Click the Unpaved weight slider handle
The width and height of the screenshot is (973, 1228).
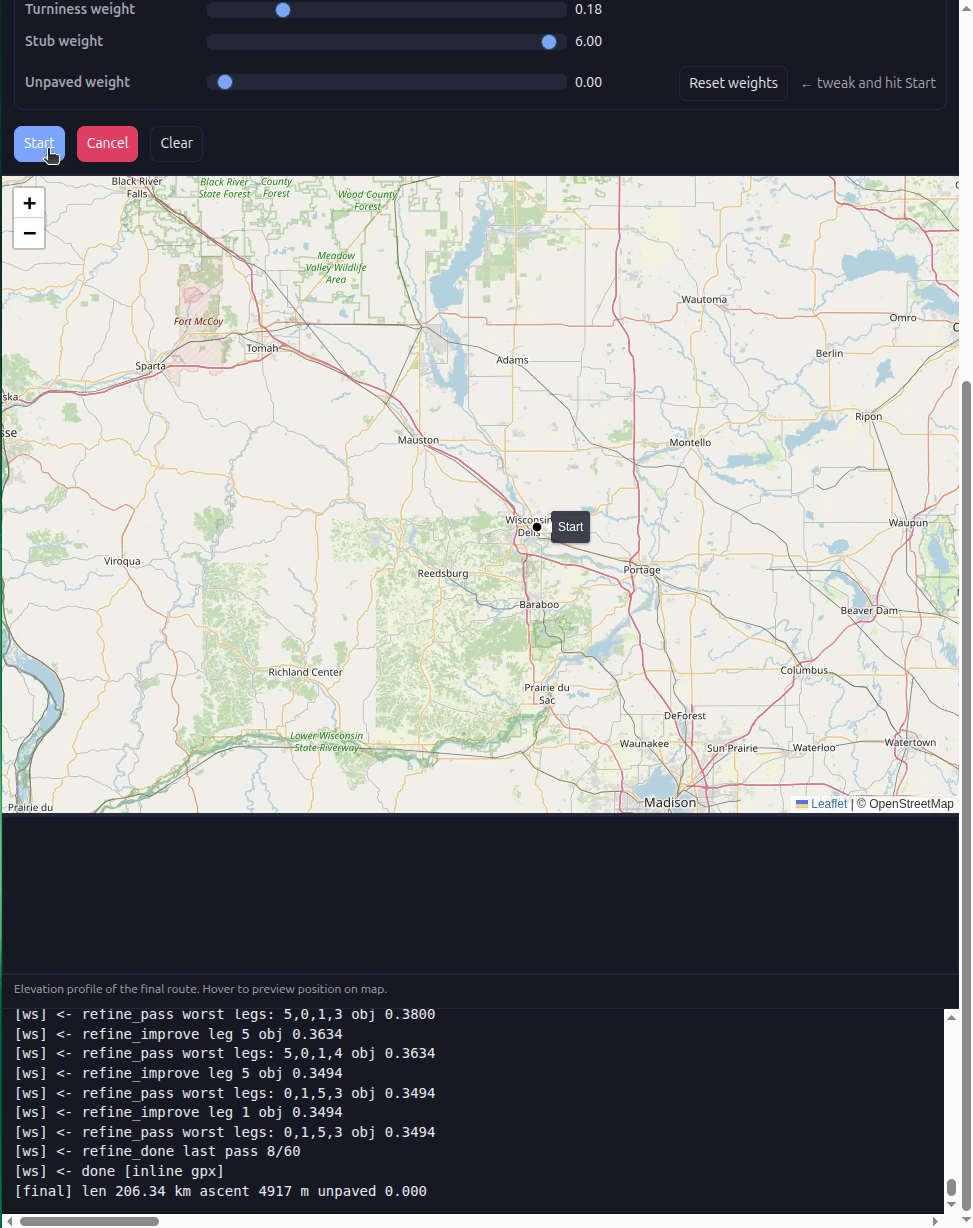[x=225, y=83]
